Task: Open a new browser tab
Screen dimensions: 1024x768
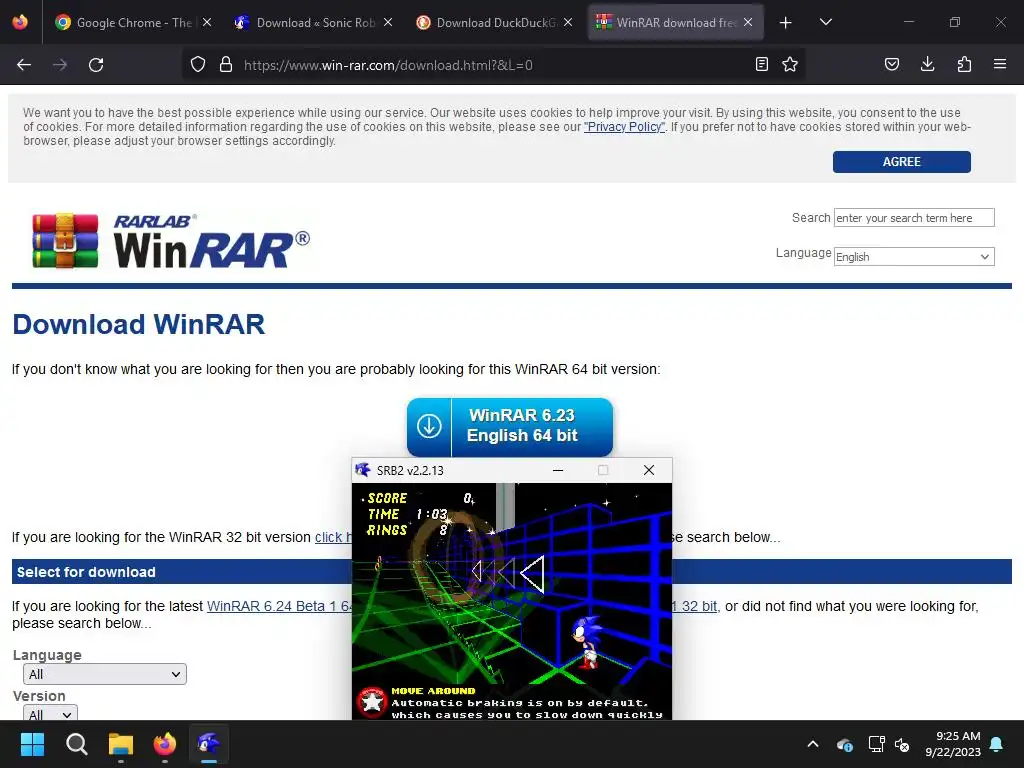Action: (786, 23)
